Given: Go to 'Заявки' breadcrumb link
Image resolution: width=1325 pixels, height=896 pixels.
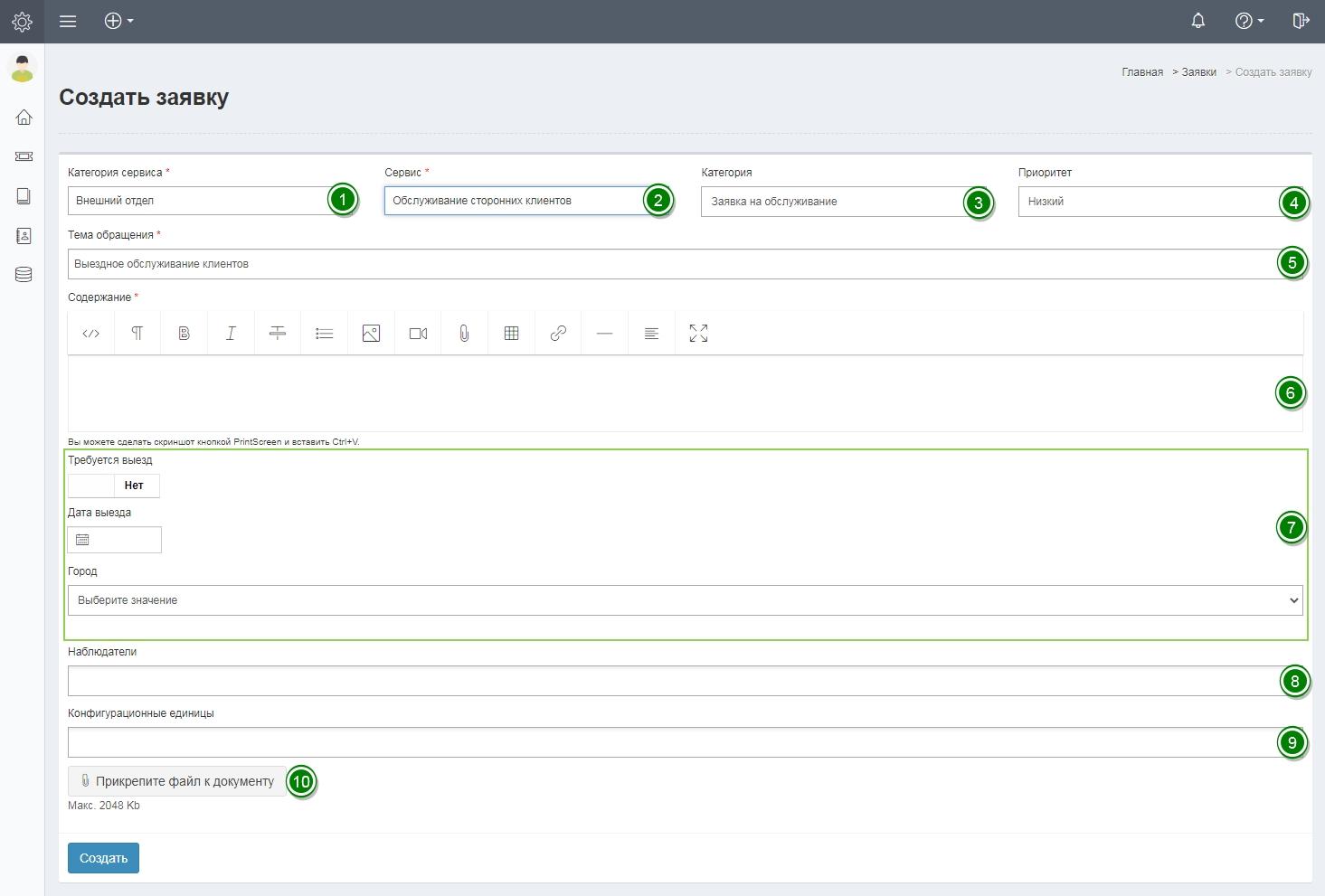Looking at the screenshot, I should tap(1198, 72).
